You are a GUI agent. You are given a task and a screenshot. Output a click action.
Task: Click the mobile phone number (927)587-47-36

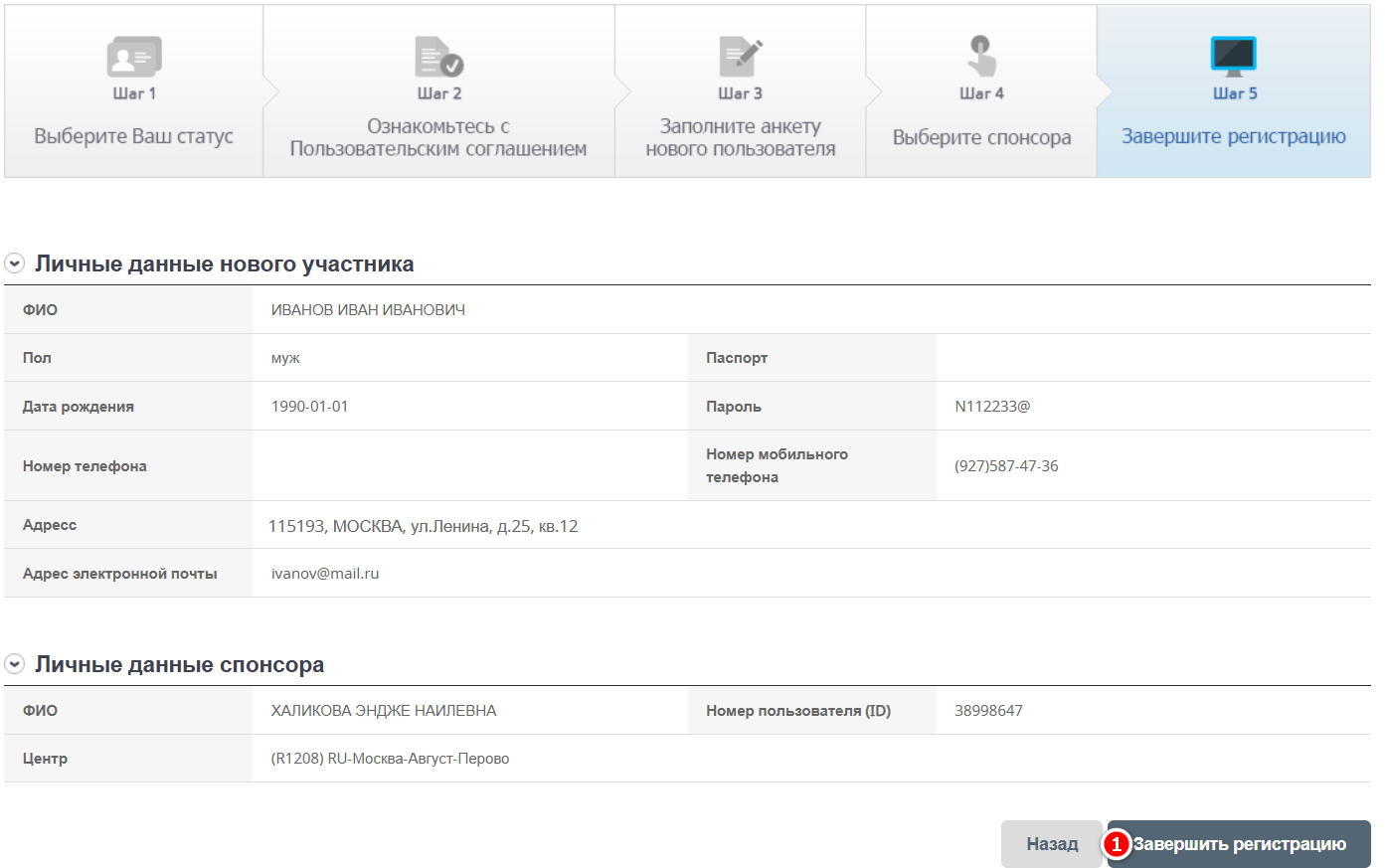point(1006,466)
